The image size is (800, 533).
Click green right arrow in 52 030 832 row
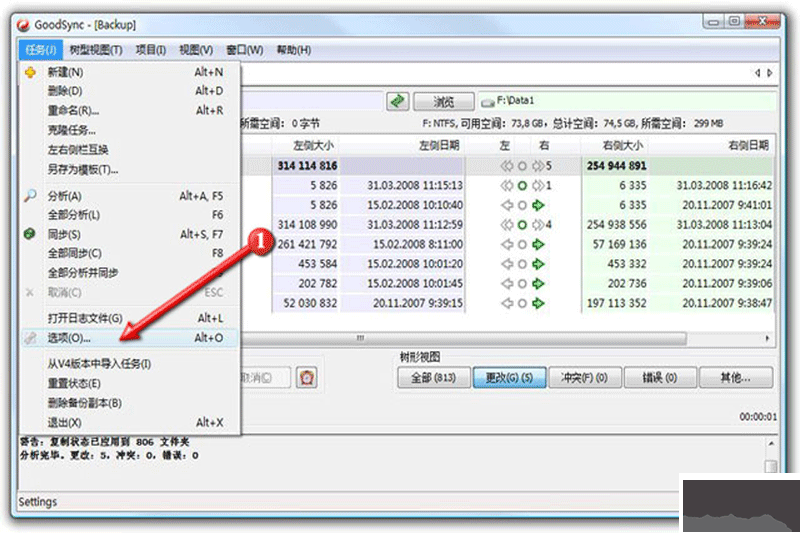click(x=538, y=303)
